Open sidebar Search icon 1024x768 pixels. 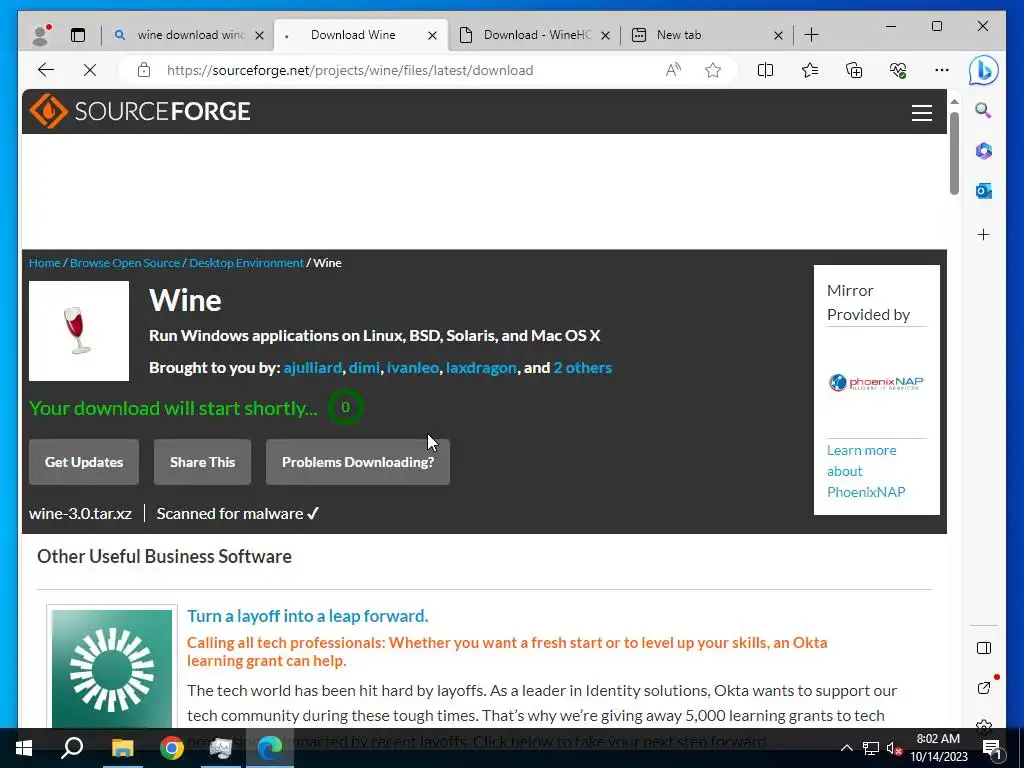point(984,110)
